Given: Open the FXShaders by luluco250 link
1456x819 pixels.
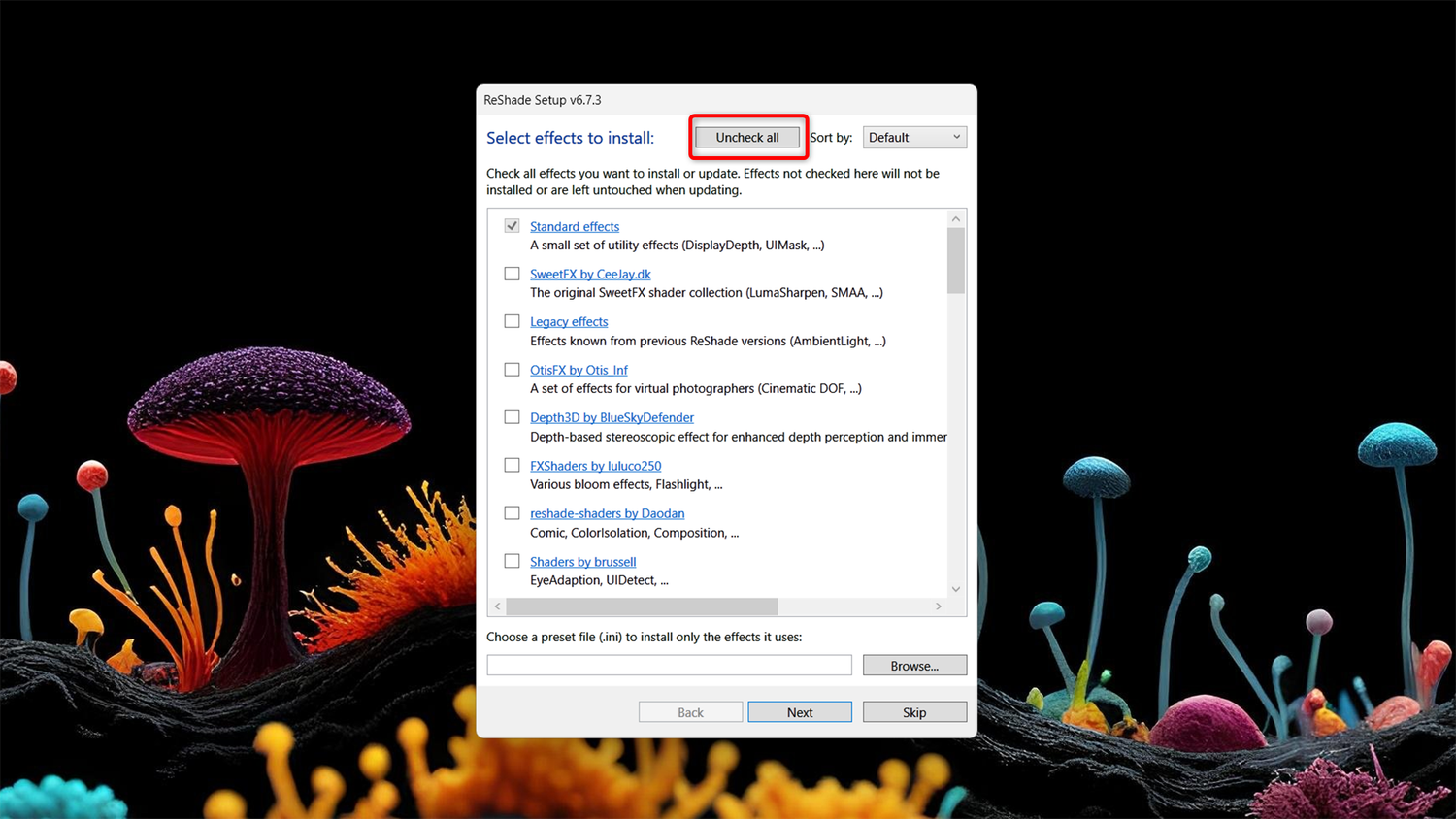Looking at the screenshot, I should pyautogui.click(x=595, y=467).
